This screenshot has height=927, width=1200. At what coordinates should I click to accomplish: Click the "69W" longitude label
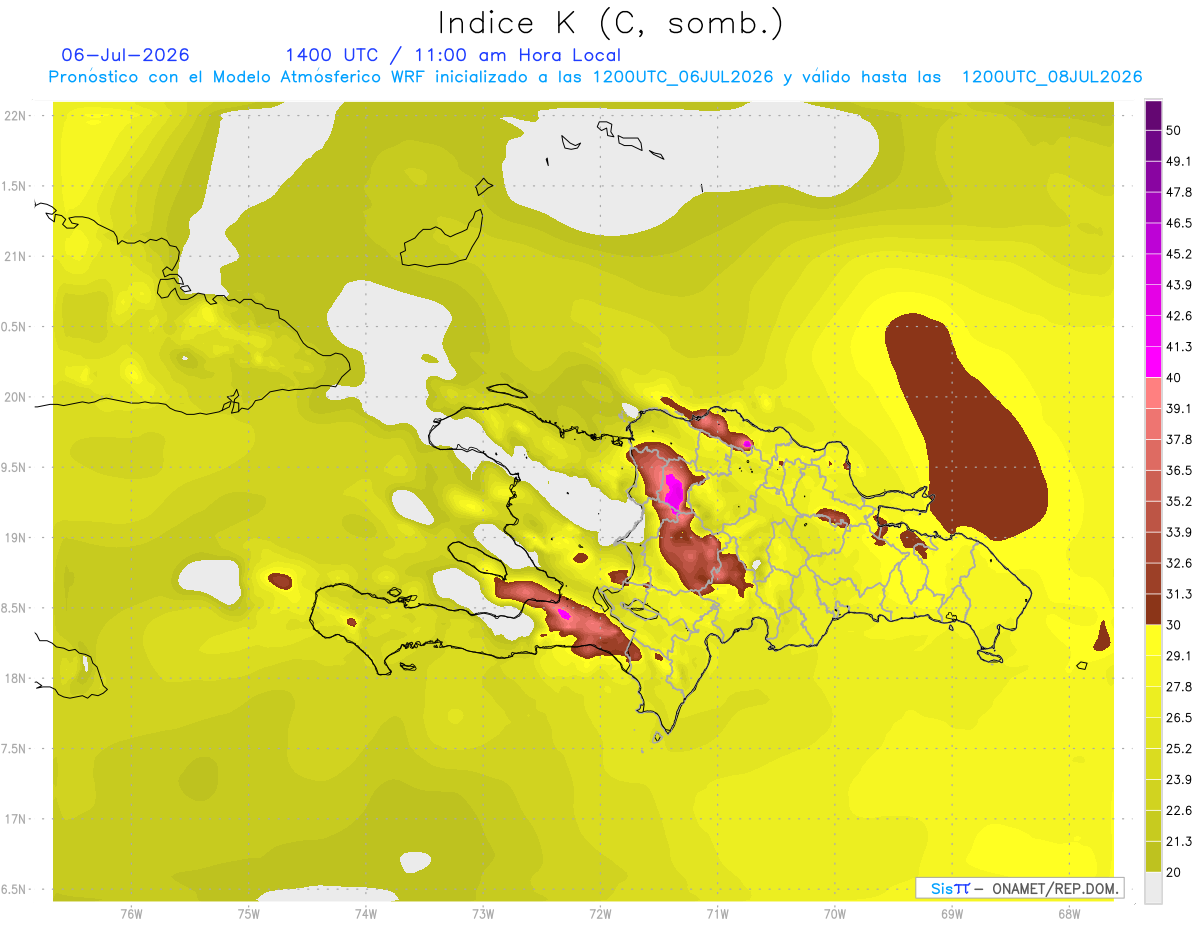coord(952,913)
